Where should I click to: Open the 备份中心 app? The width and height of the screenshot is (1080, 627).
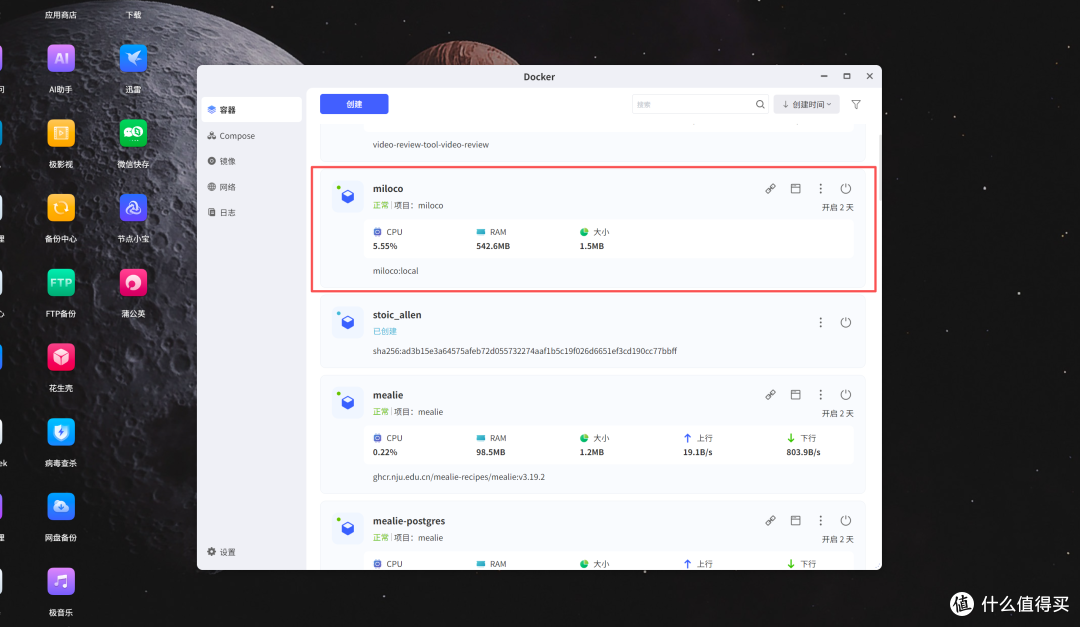(x=61, y=208)
